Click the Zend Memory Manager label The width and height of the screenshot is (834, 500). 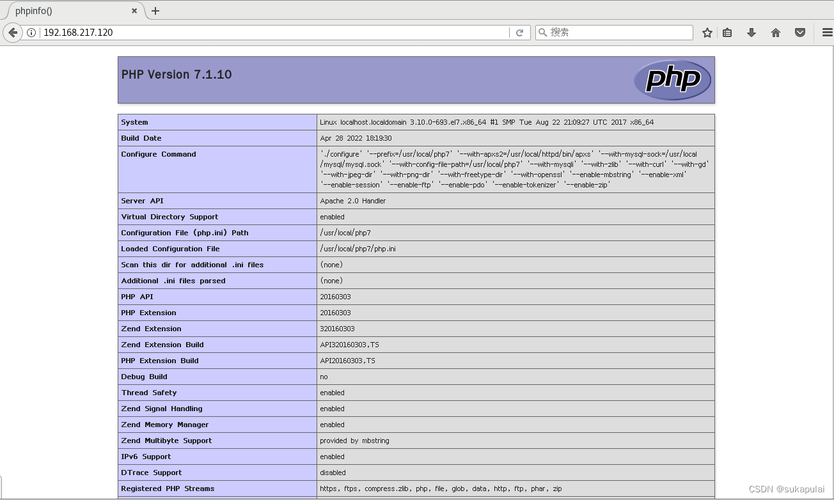click(165, 424)
